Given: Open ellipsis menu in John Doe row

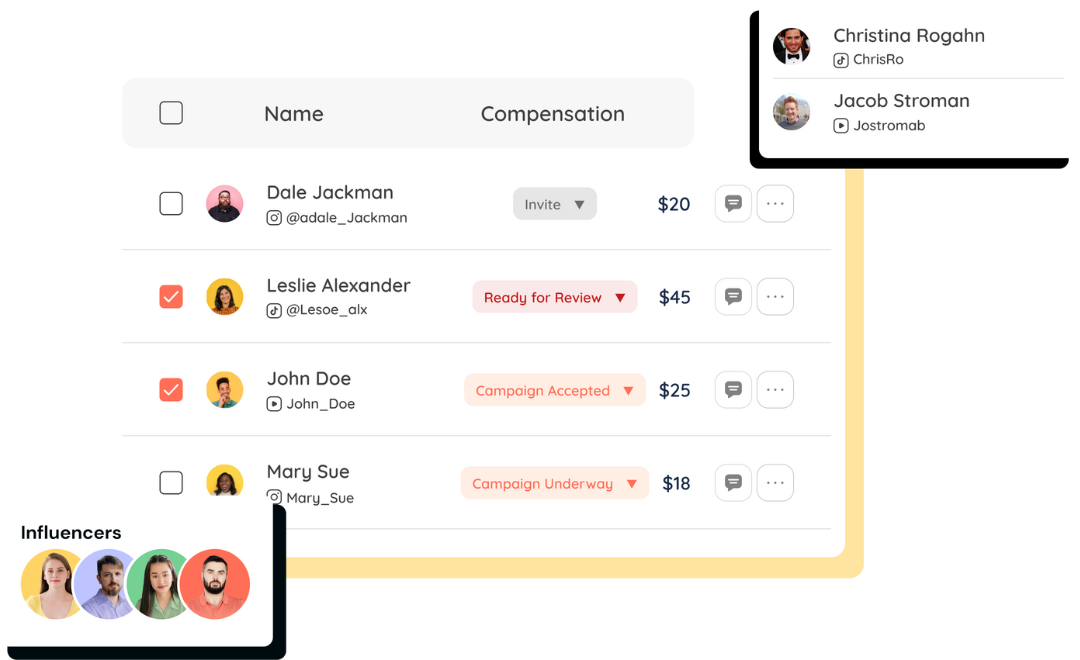Looking at the screenshot, I should pyautogui.click(x=775, y=390).
